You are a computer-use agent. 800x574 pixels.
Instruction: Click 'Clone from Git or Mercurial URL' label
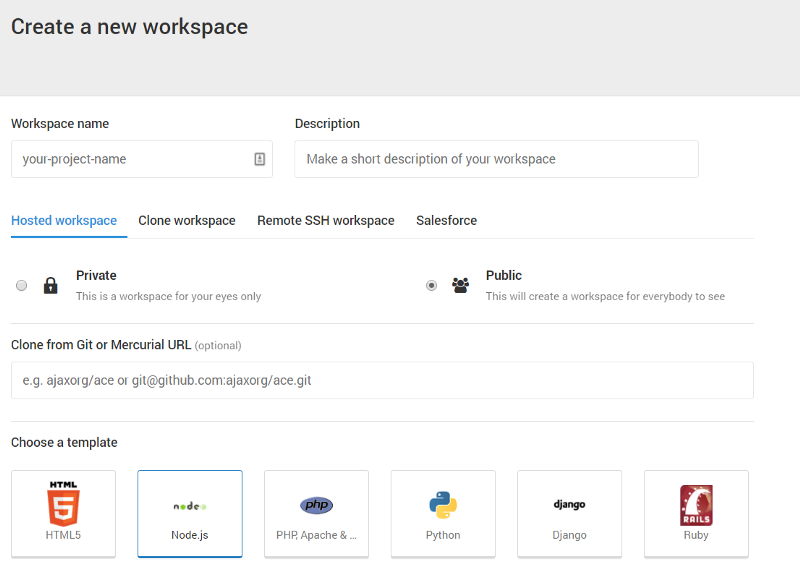[101, 345]
